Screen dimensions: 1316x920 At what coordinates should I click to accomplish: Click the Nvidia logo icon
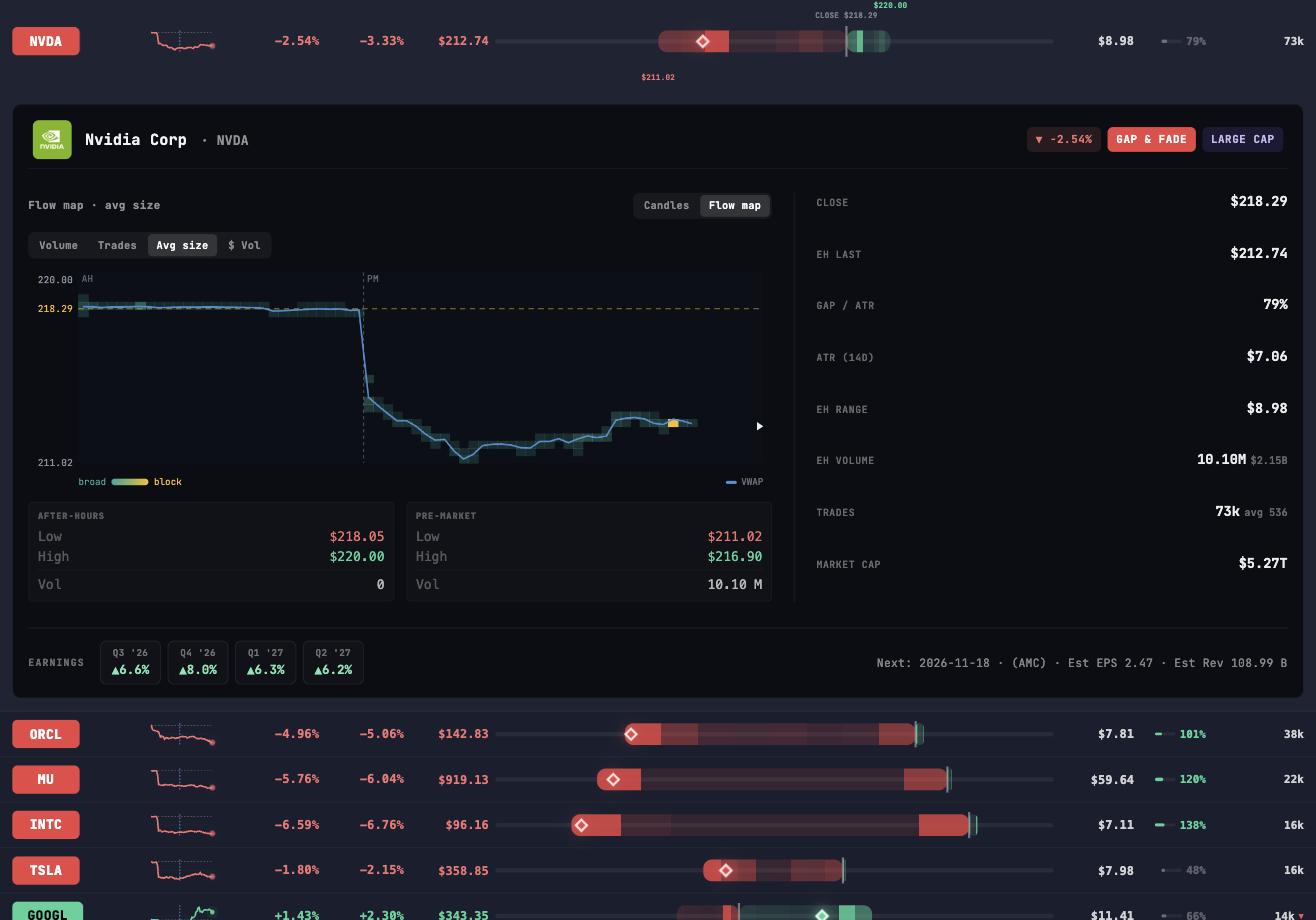[52, 140]
